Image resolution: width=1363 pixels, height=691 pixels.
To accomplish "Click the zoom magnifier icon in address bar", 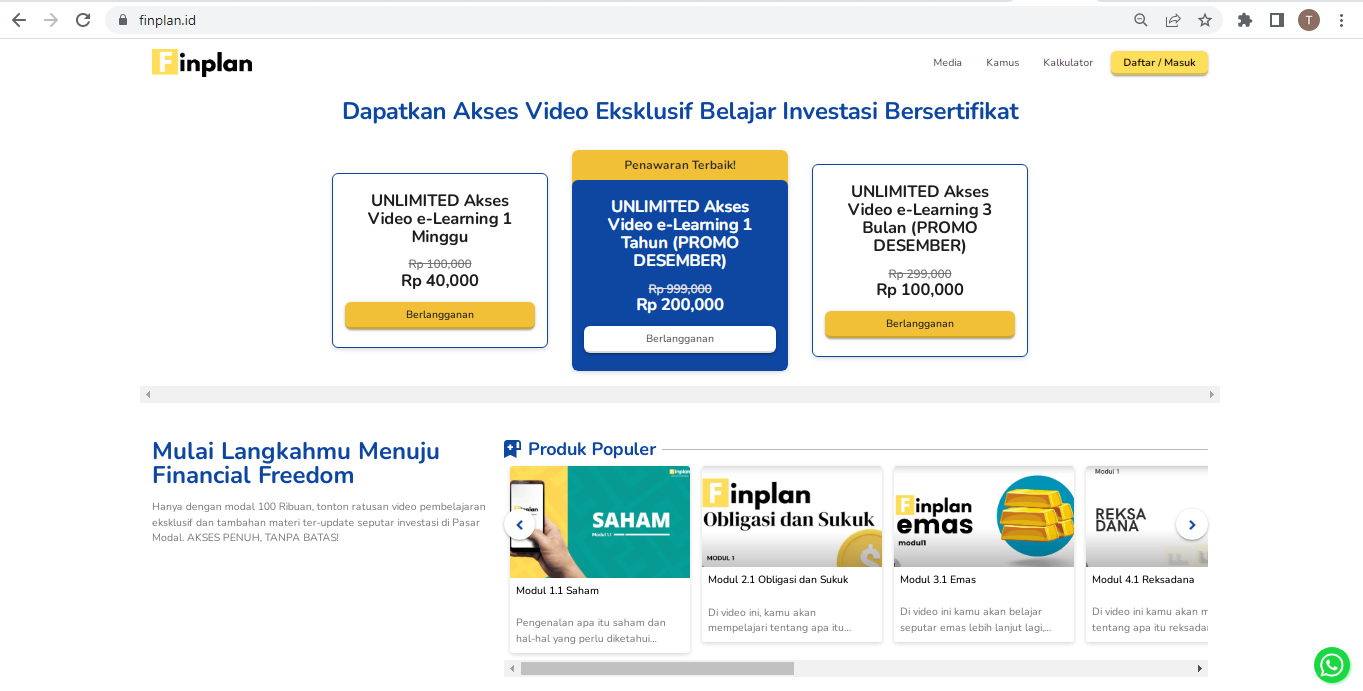I will click(1140, 19).
